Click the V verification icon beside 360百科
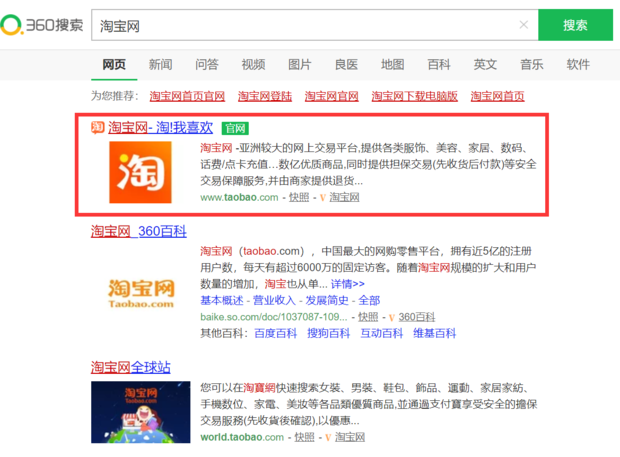 tap(392, 317)
